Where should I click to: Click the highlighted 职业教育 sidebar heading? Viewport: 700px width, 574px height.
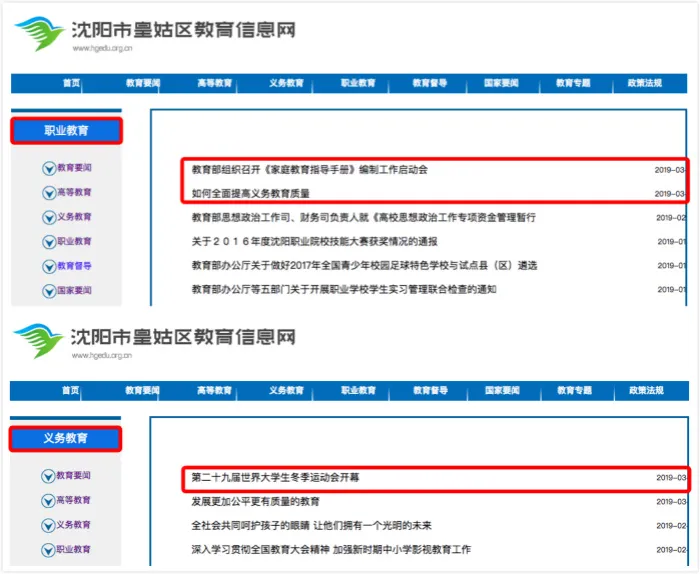pyautogui.click(x=66, y=131)
